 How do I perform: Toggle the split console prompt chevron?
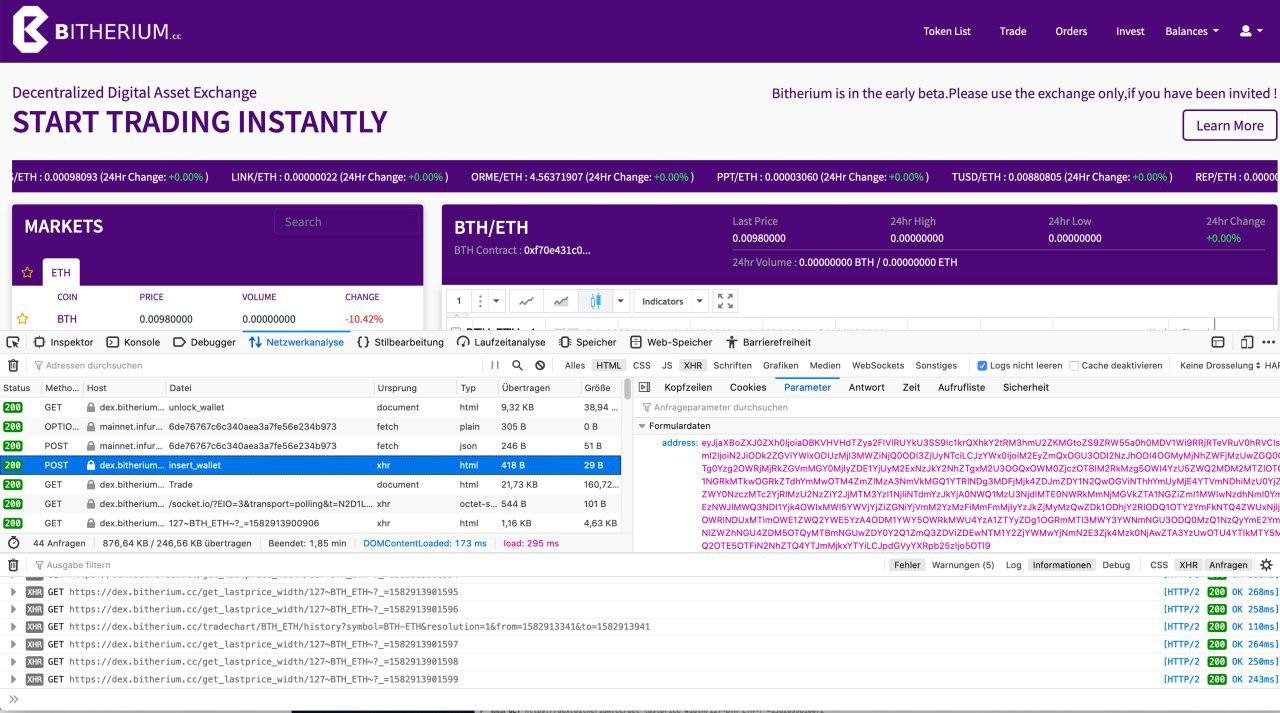[13, 699]
